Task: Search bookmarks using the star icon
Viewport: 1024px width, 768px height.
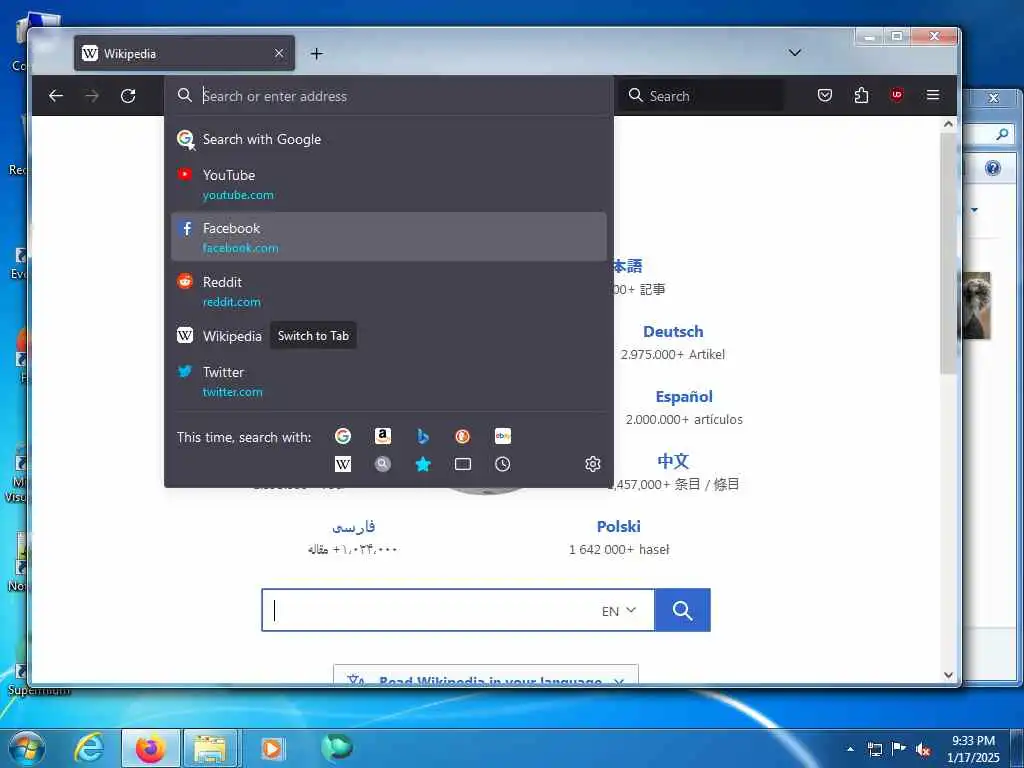Action: [423, 464]
